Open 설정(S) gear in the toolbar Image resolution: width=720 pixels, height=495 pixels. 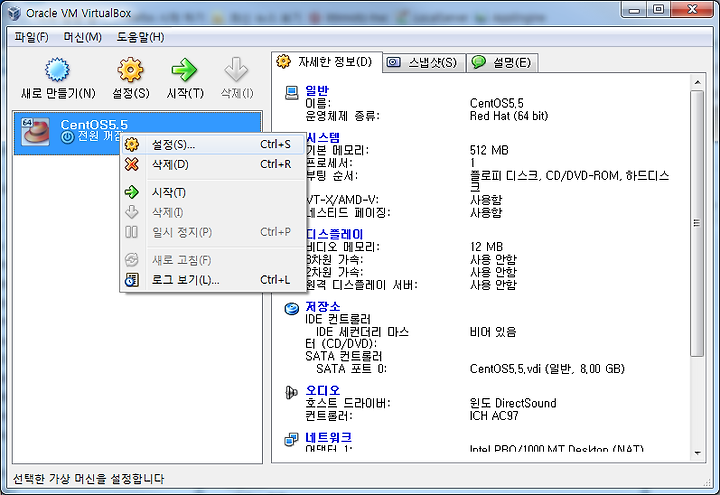(130, 70)
